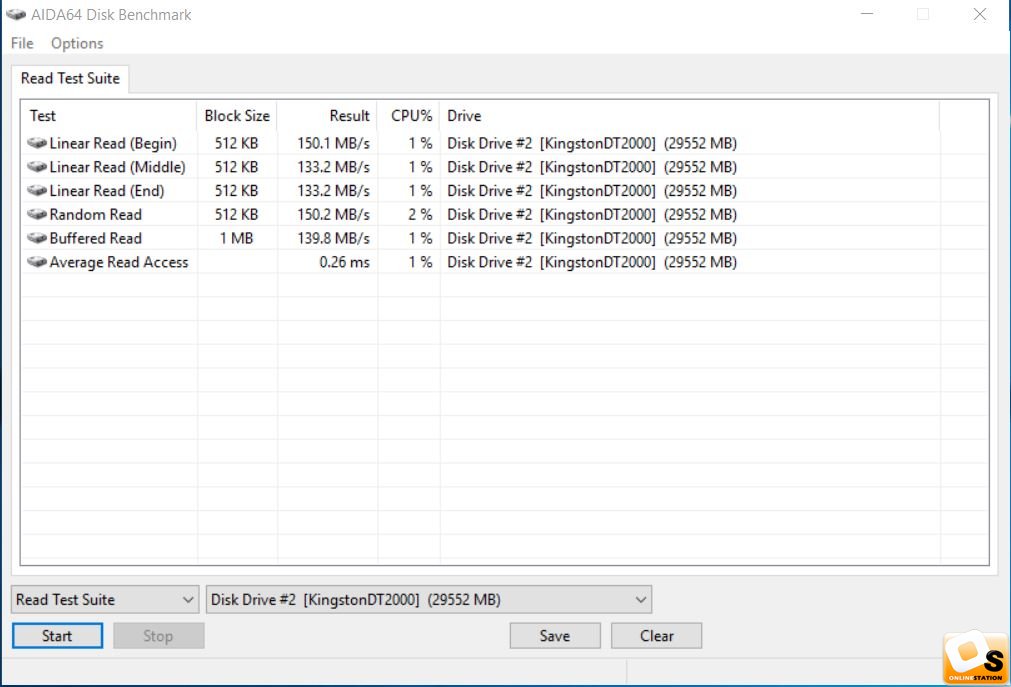The image size is (1011, 687).
Task: Click the 1 MB block size cell
Action: 237,238
